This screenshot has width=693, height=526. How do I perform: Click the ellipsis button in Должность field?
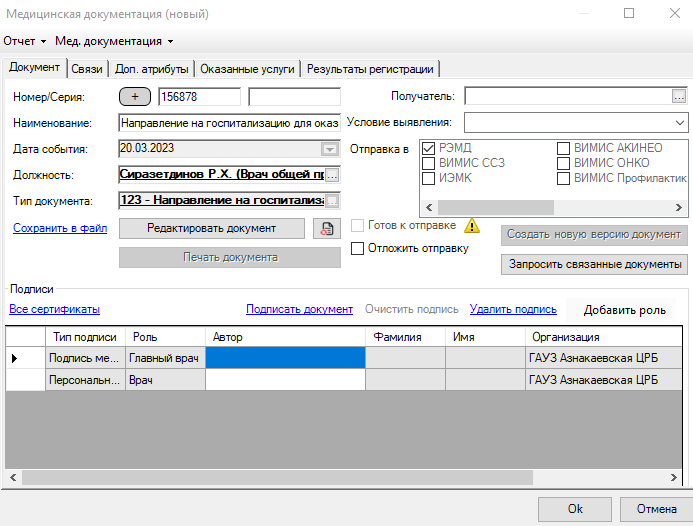pos(332,174)
